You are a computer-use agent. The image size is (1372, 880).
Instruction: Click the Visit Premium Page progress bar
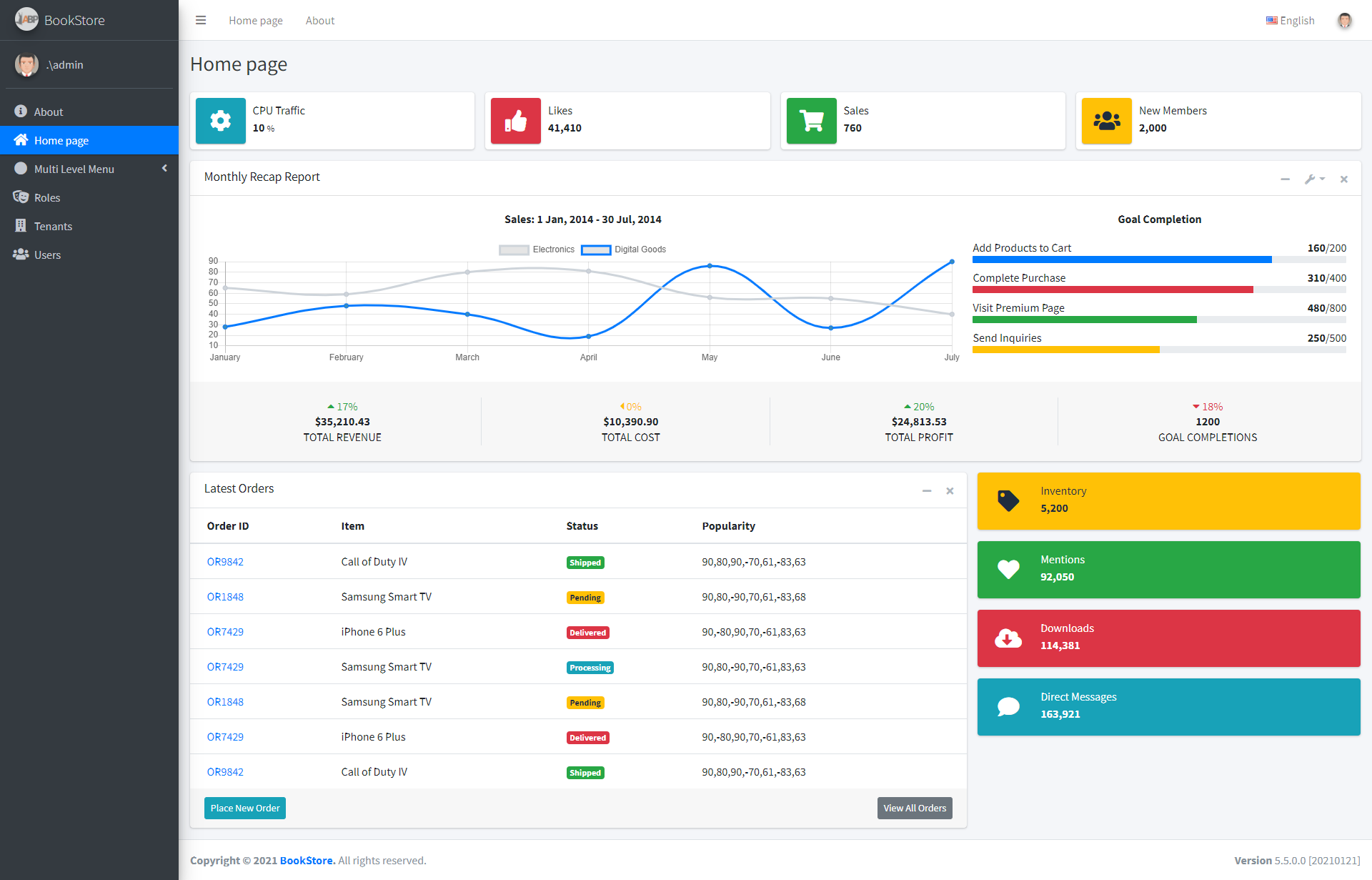(1159, 321)
